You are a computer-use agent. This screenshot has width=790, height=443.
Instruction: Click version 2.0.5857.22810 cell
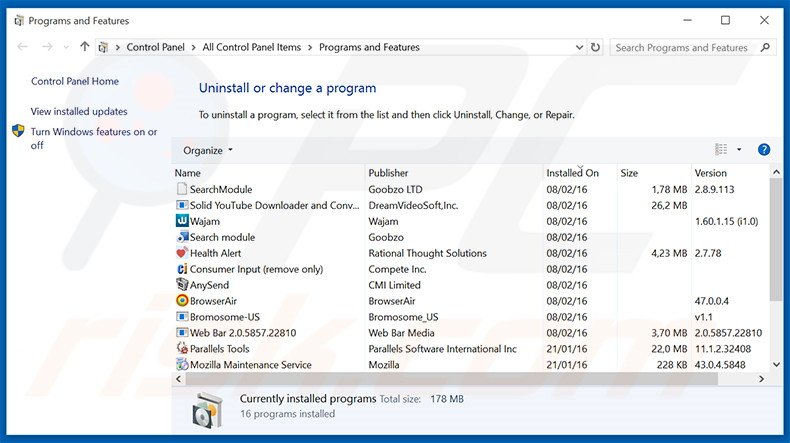(x=728, y=333)
